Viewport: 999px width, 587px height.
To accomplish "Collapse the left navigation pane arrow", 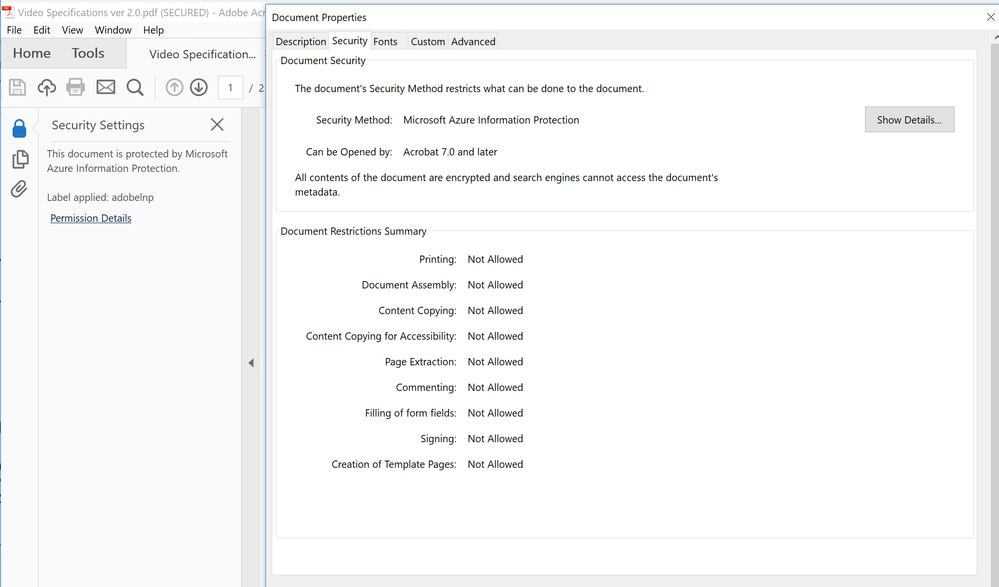I will coord(251,363).
